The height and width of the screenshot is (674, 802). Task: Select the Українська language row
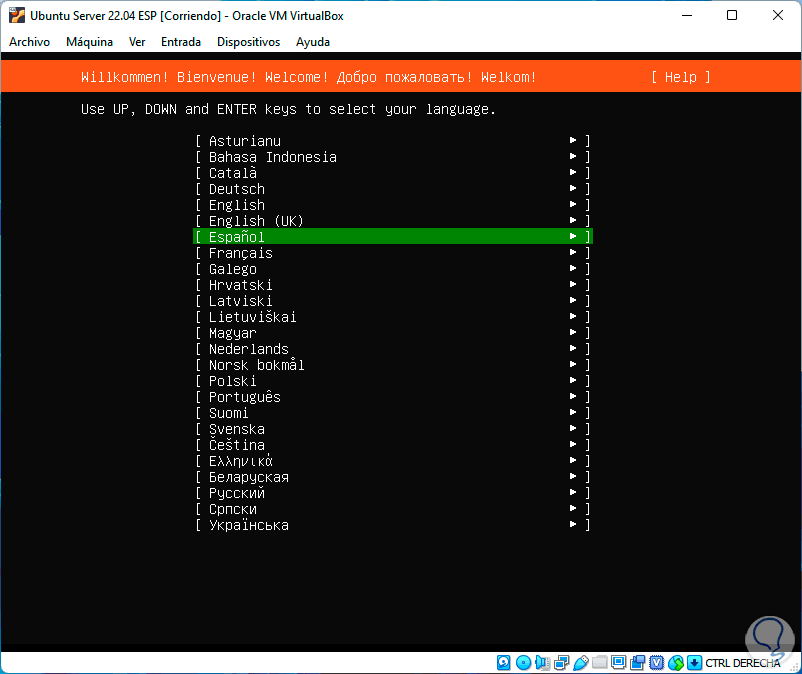(x=393, y=525)
